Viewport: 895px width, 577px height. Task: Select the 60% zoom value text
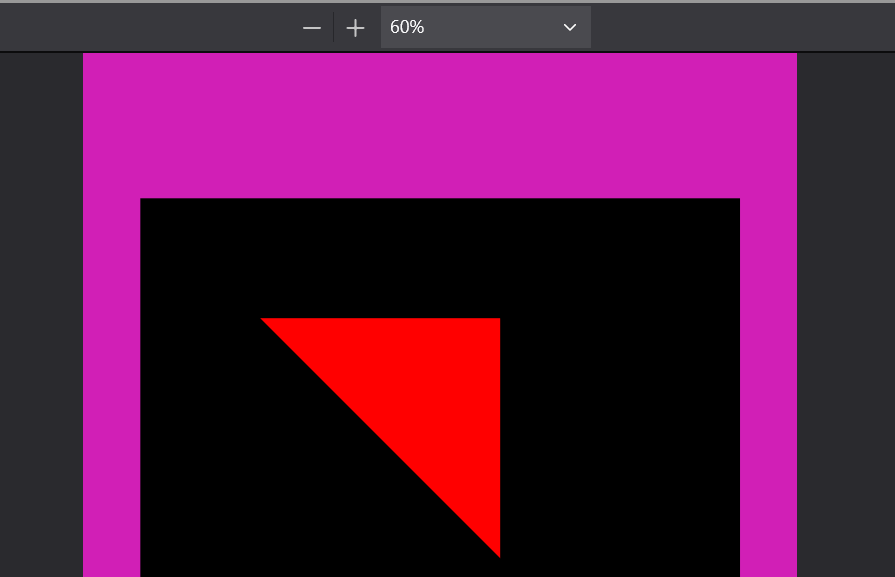pyautogui.click(x=408, y=28)
